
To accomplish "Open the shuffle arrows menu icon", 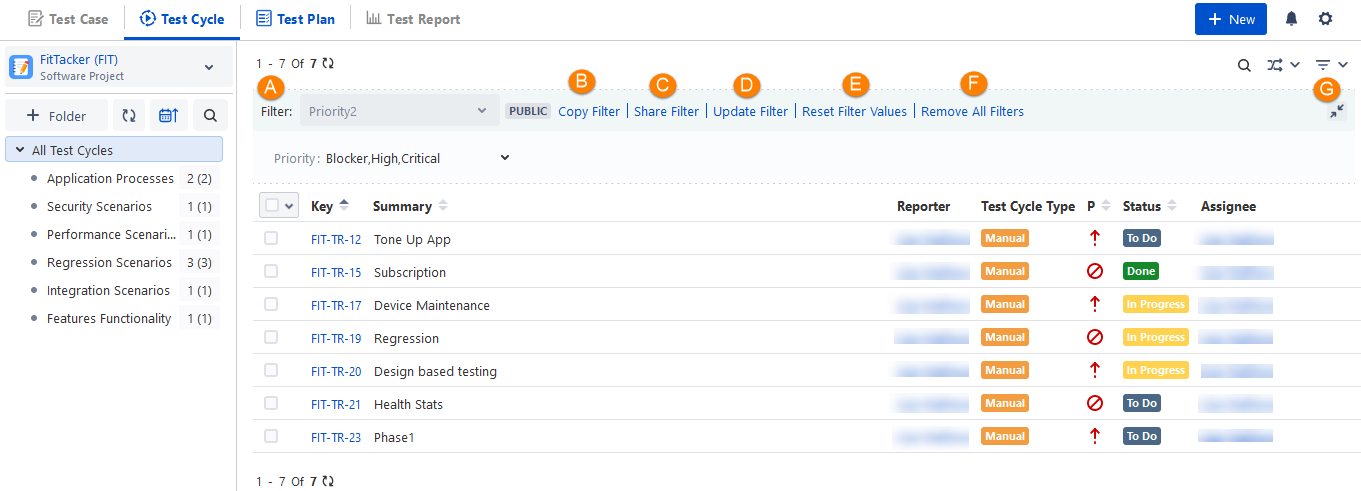I will [1282, 65].
